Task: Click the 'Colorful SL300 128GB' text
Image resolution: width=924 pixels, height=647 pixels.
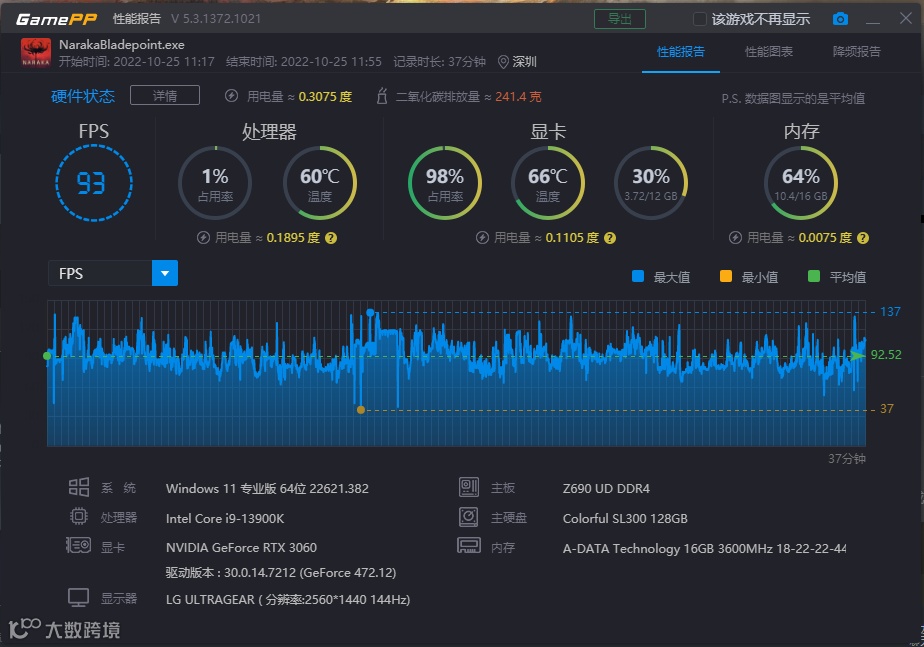Action: pyautogui.click(x=625, y=519)
